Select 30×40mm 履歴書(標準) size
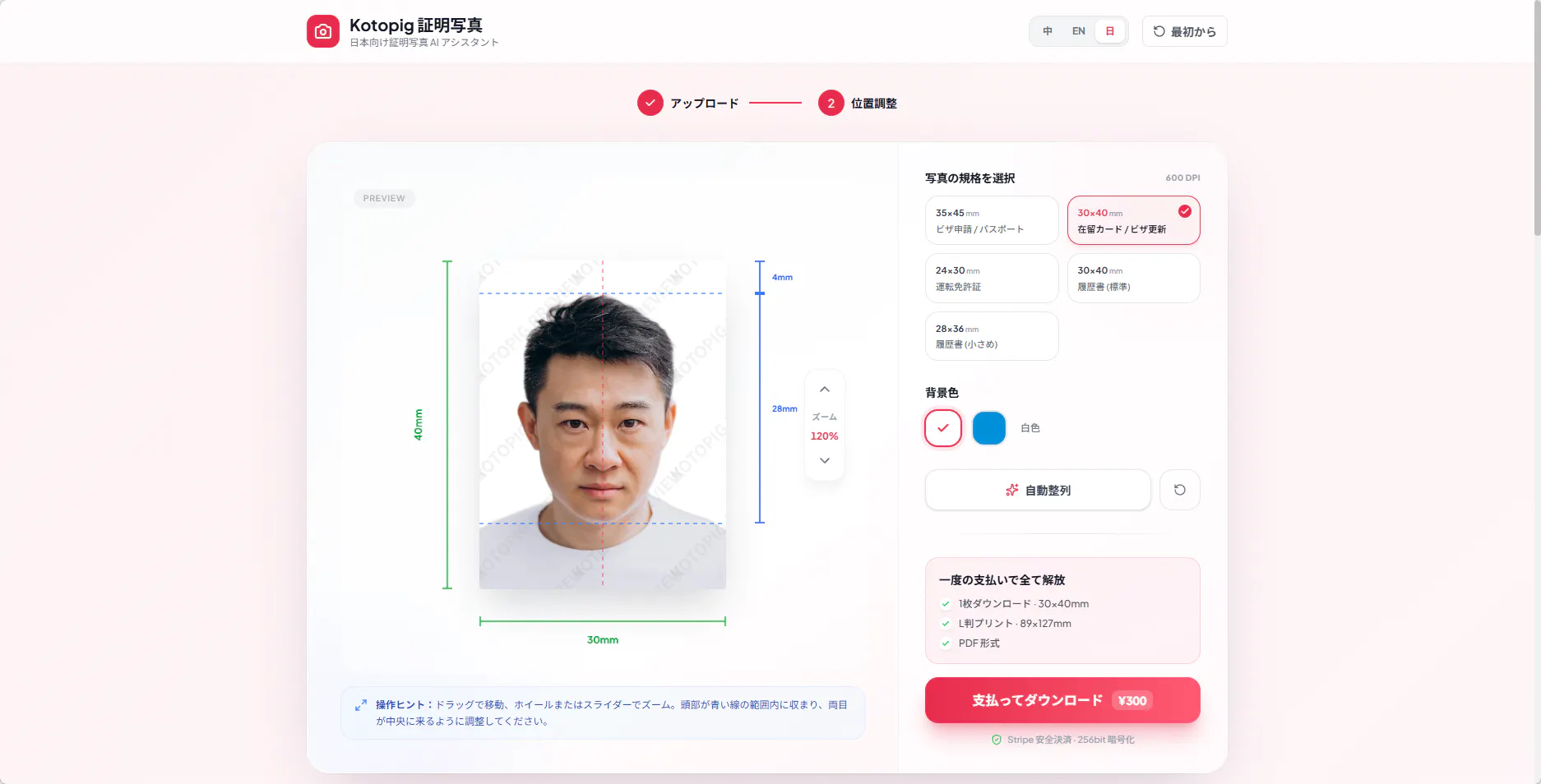The width and height of the screenshot is (1541, 784). click(x=1133, y=278)
